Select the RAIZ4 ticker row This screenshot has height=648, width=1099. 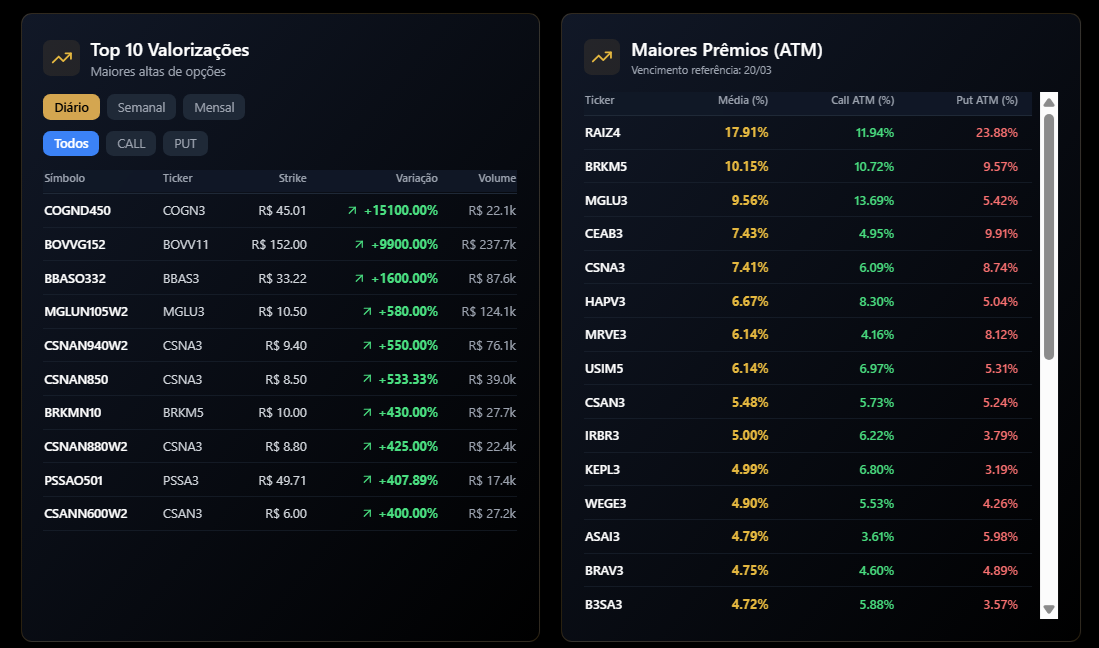[x=603, y=132]
